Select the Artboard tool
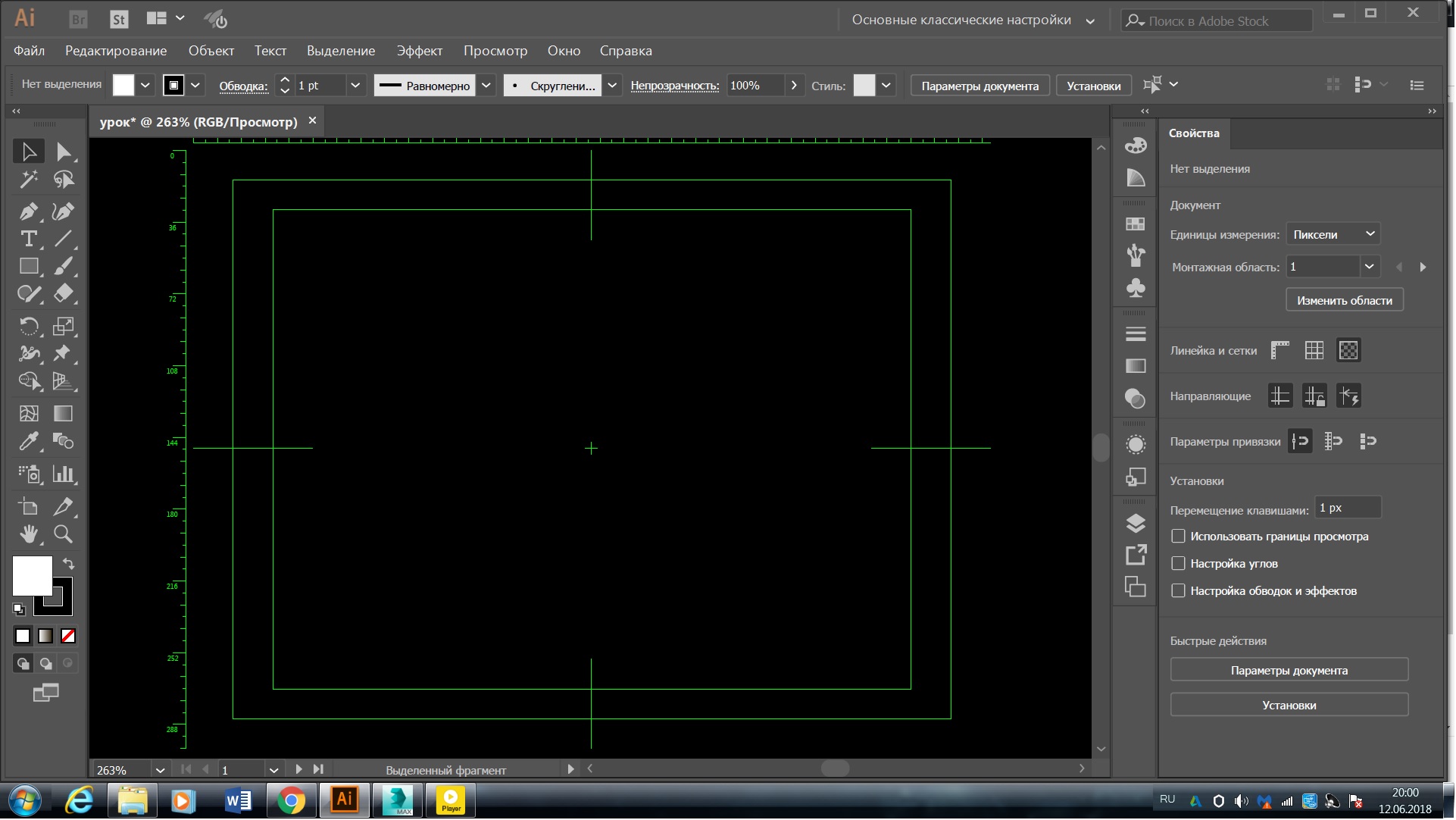The width and height of the screenshot is (1456, 820). pyautogui.click(x=29, y=506)
